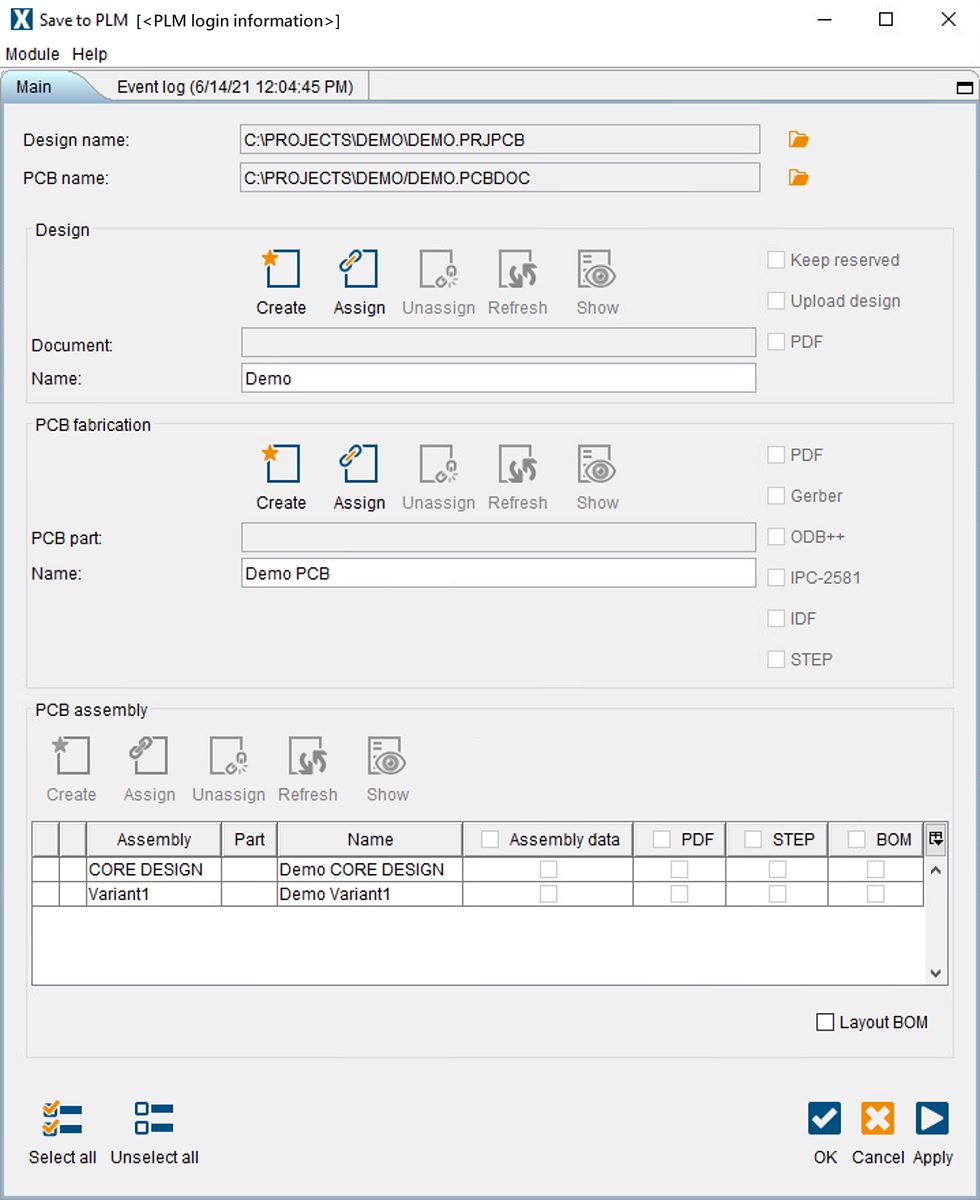Open folder icon beside PCB name
The height and width of the screenshot is (1200, 980).
[x=798, y=178]
